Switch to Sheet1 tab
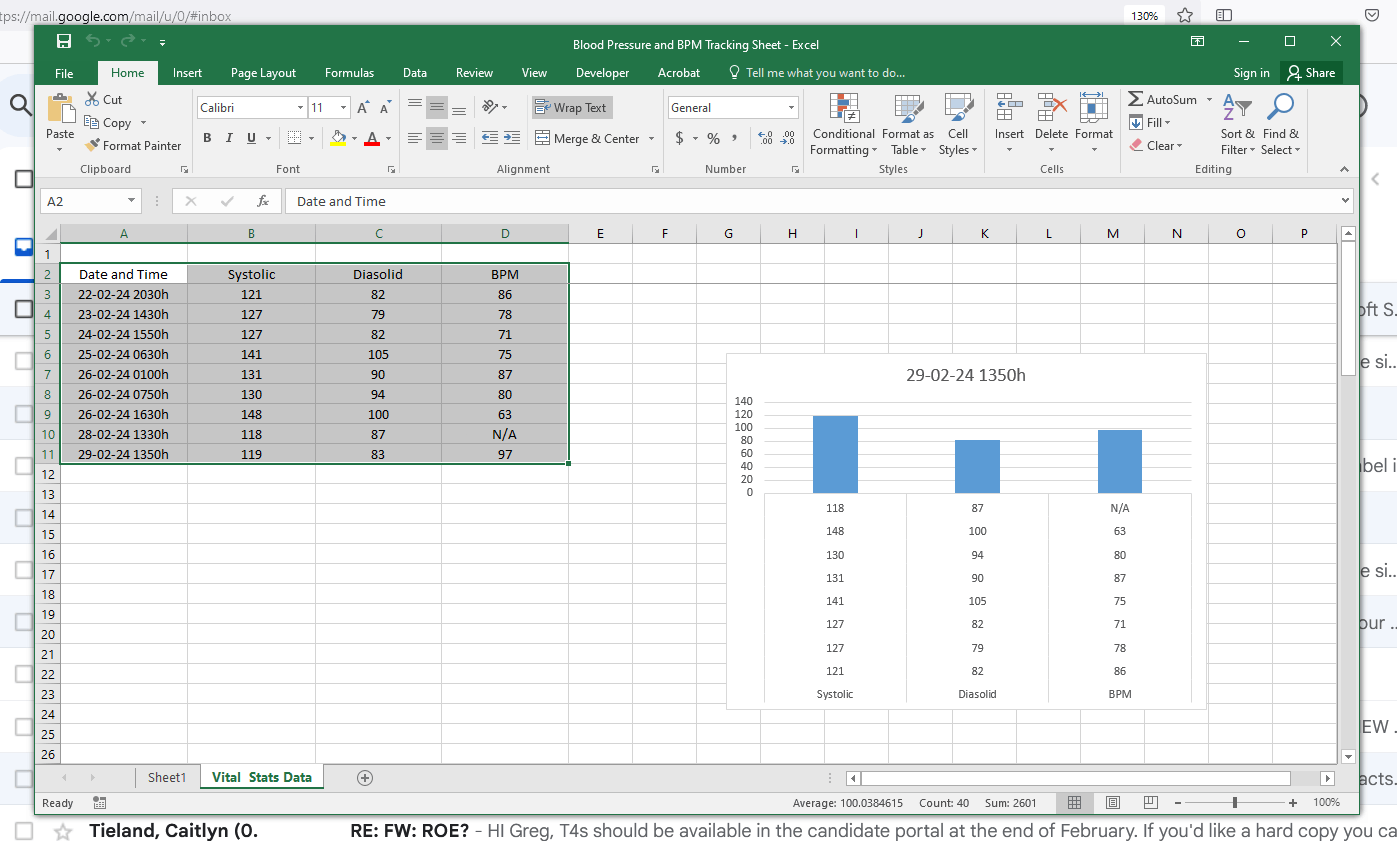This screenshot has width=1397, height=841. tap(167, 777)
